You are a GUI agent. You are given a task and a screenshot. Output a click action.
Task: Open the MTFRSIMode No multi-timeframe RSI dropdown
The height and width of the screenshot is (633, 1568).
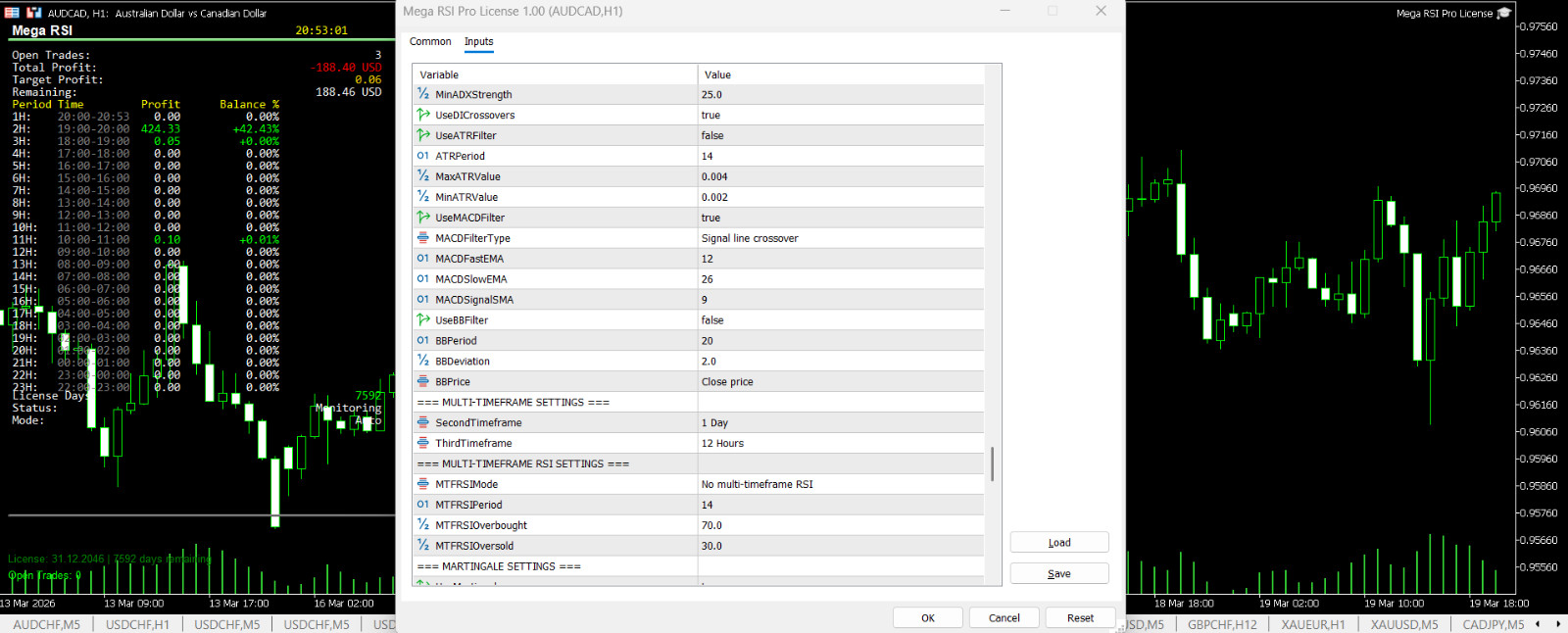click(840, 484)
